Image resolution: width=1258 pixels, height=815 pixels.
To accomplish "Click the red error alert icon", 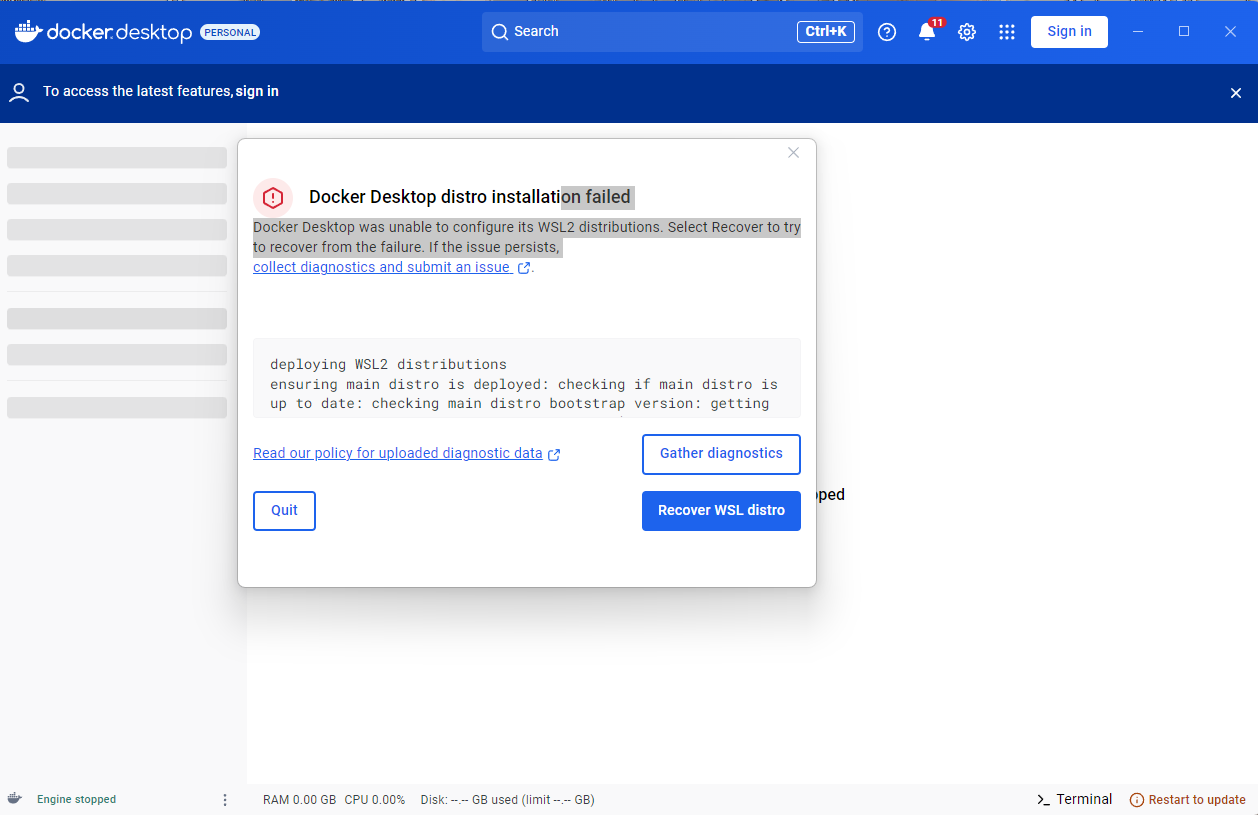I will [273, 198].
